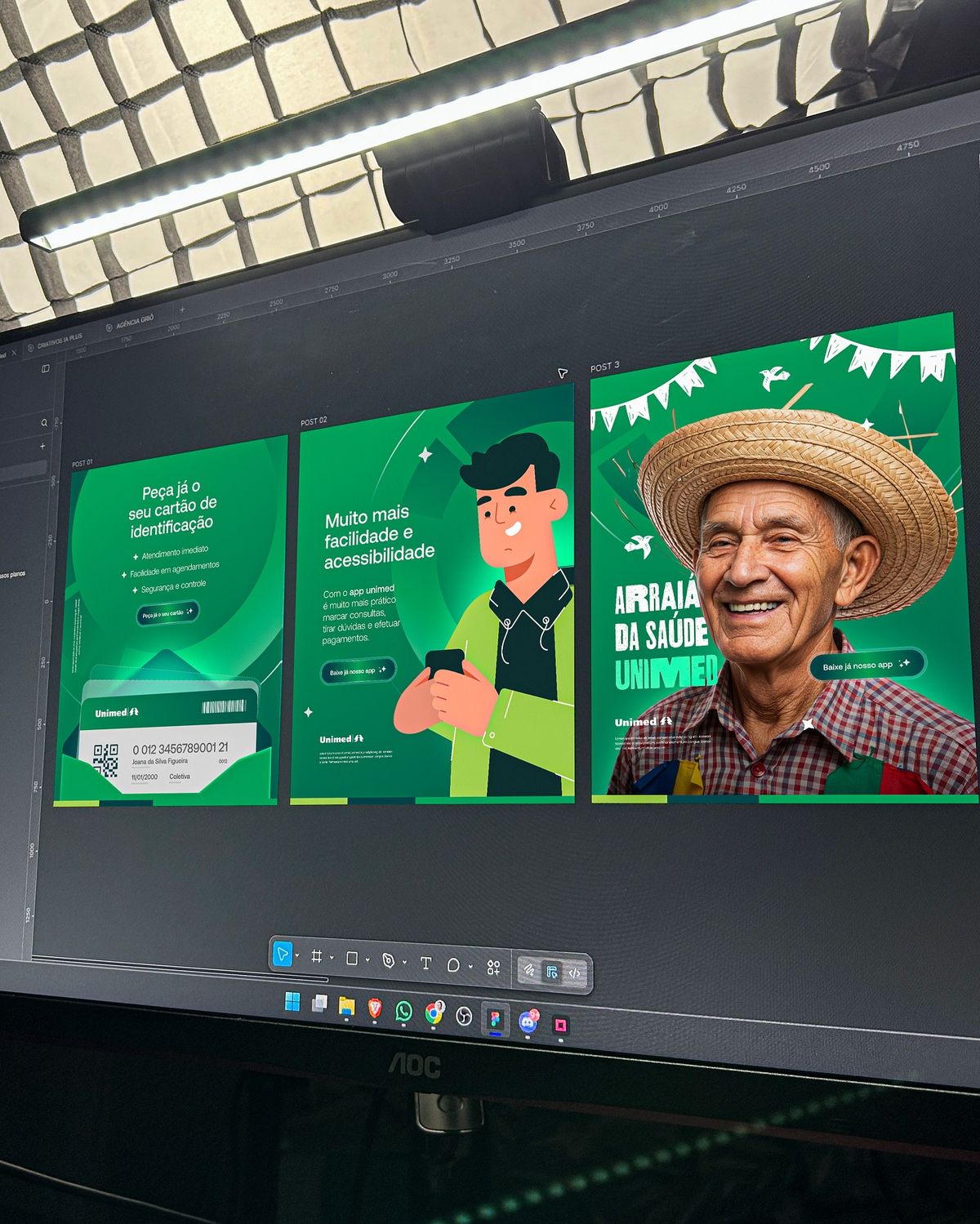Open shape tools dropdown arrow
The height and width of the screenshot is (1224, 980).
367,960
